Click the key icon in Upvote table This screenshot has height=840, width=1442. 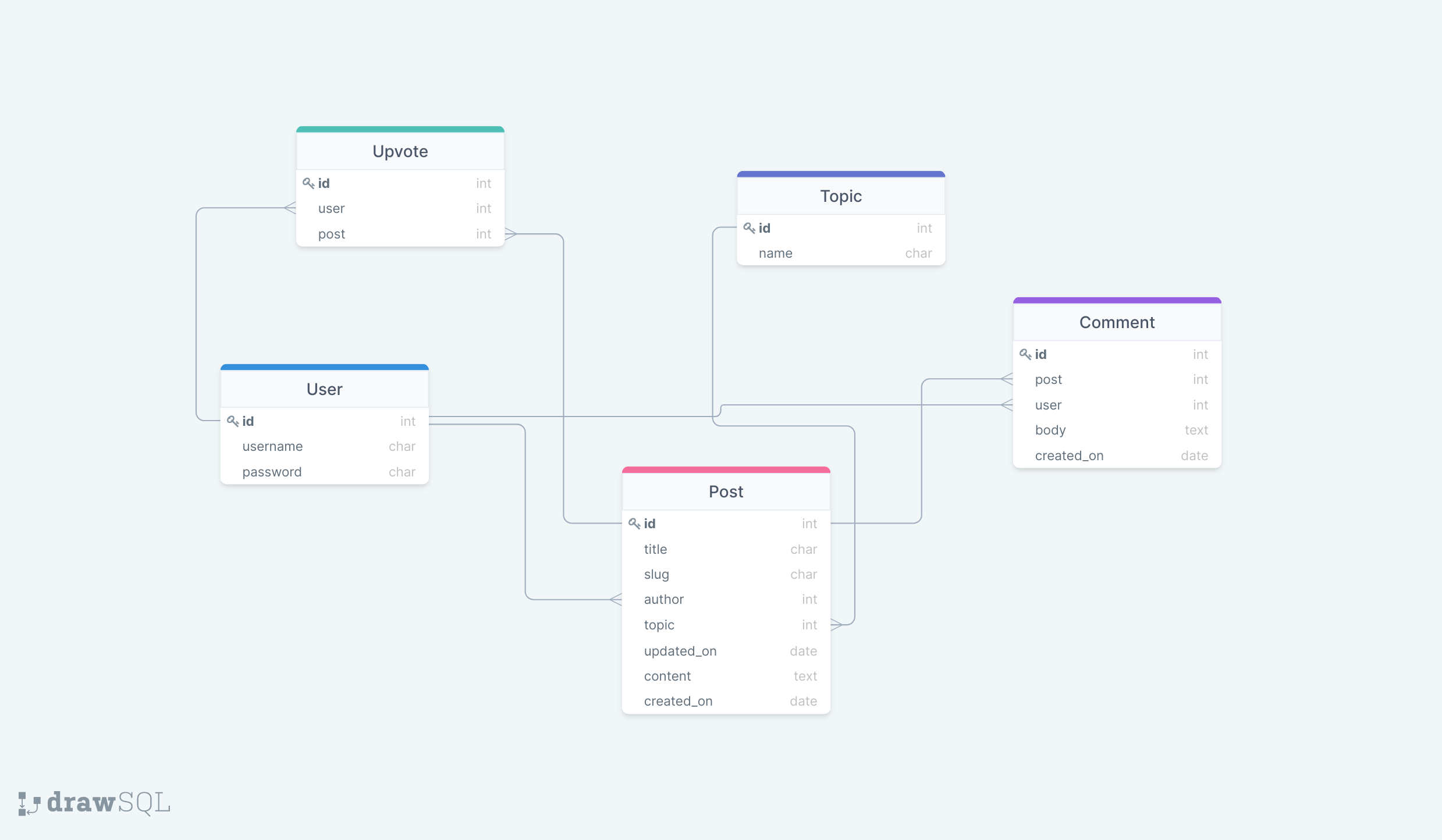tap(308, 183)
